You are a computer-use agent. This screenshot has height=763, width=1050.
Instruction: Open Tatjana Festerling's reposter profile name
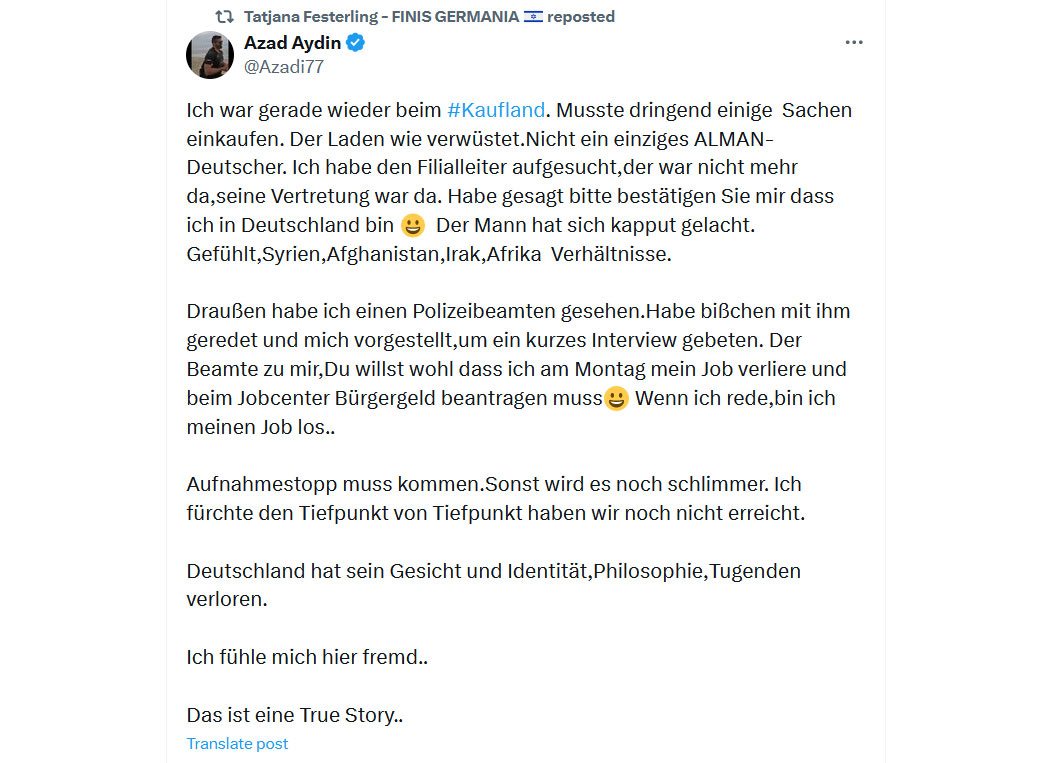382,17
